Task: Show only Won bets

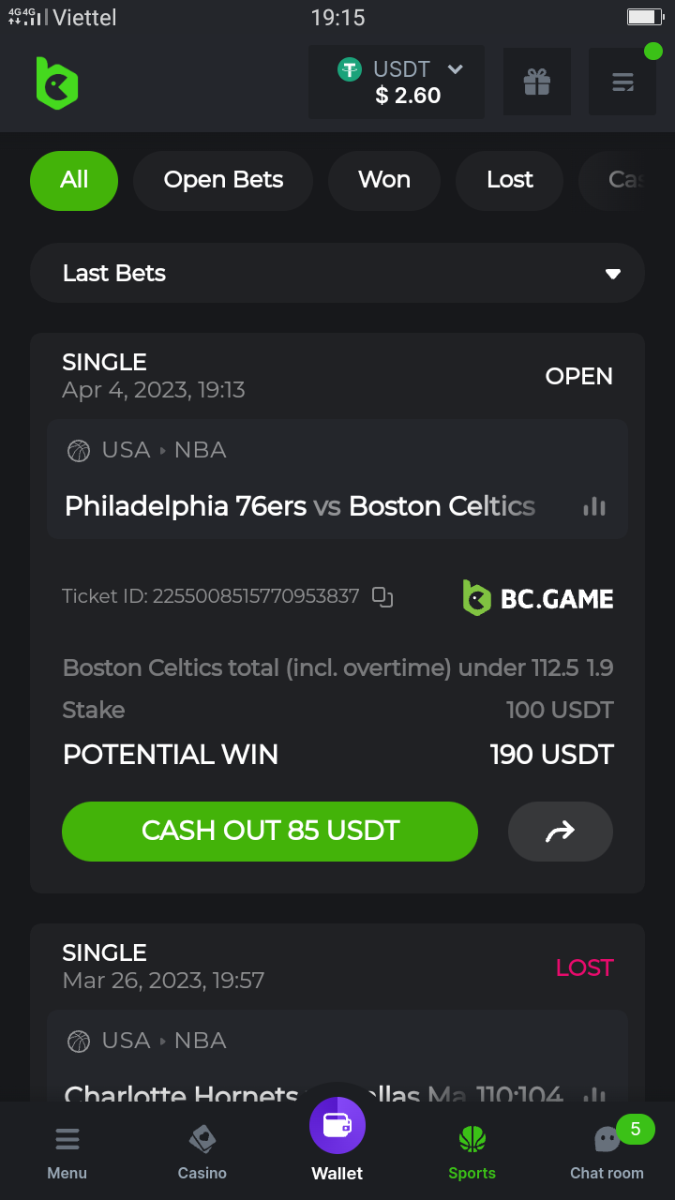Action: (384, 180)
